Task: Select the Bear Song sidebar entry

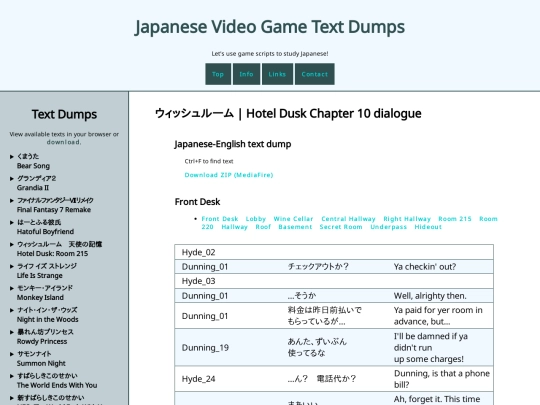Action: pyautogui.click(x=33, y=161)
